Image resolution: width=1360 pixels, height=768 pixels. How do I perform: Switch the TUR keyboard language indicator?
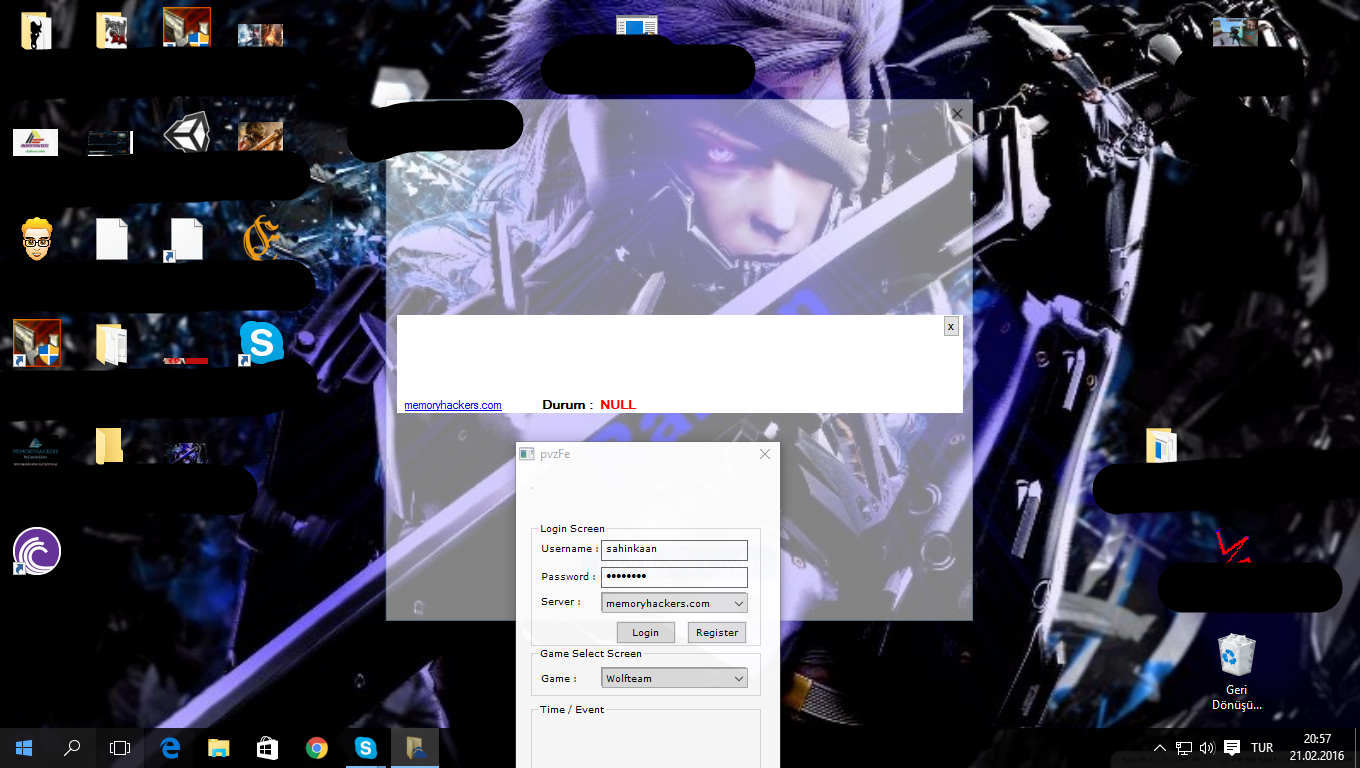[1262, 748]
